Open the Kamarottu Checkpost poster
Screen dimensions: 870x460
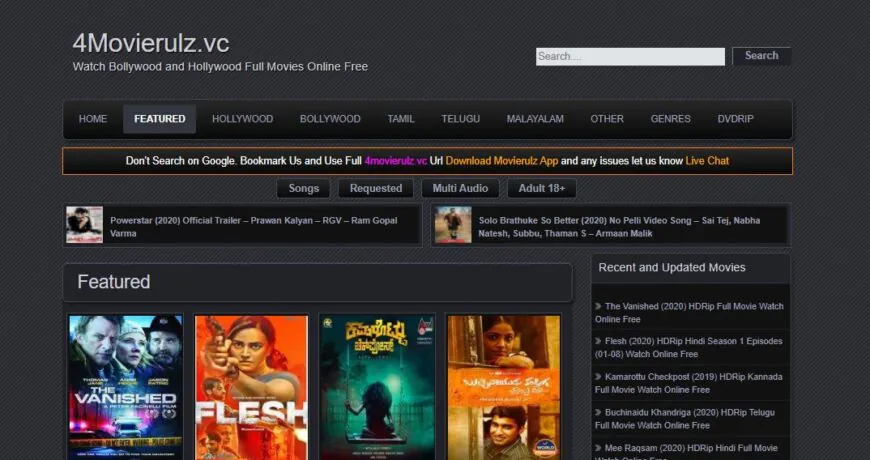coord(377,387)
